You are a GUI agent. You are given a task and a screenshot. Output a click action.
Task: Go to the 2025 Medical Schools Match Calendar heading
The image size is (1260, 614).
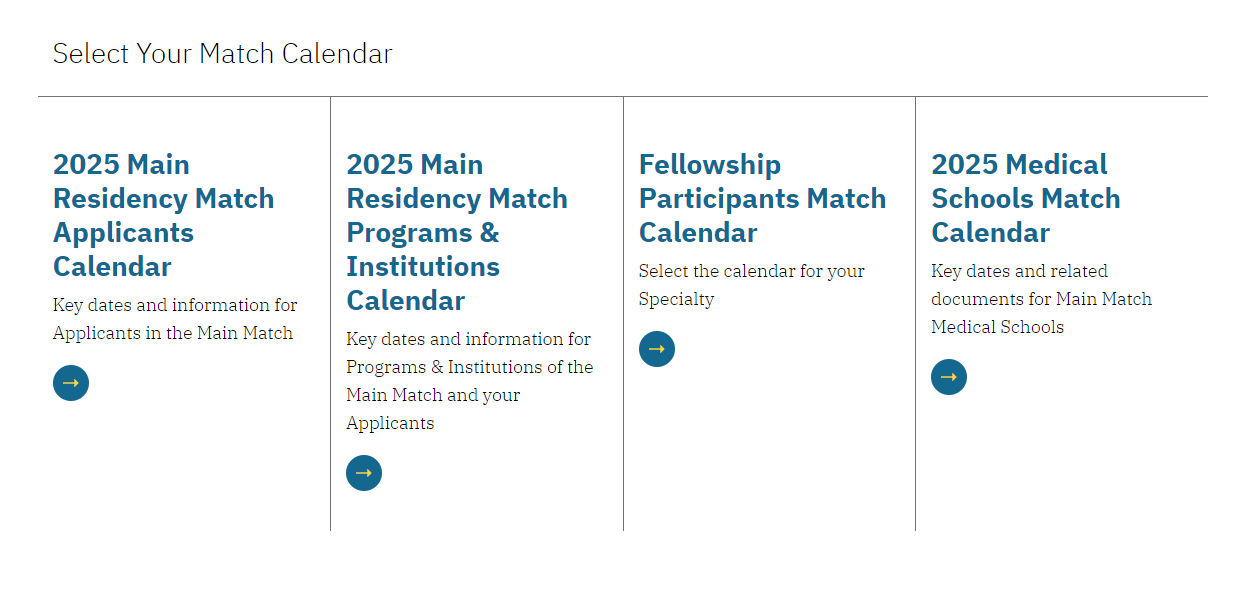click(1026, 198)
